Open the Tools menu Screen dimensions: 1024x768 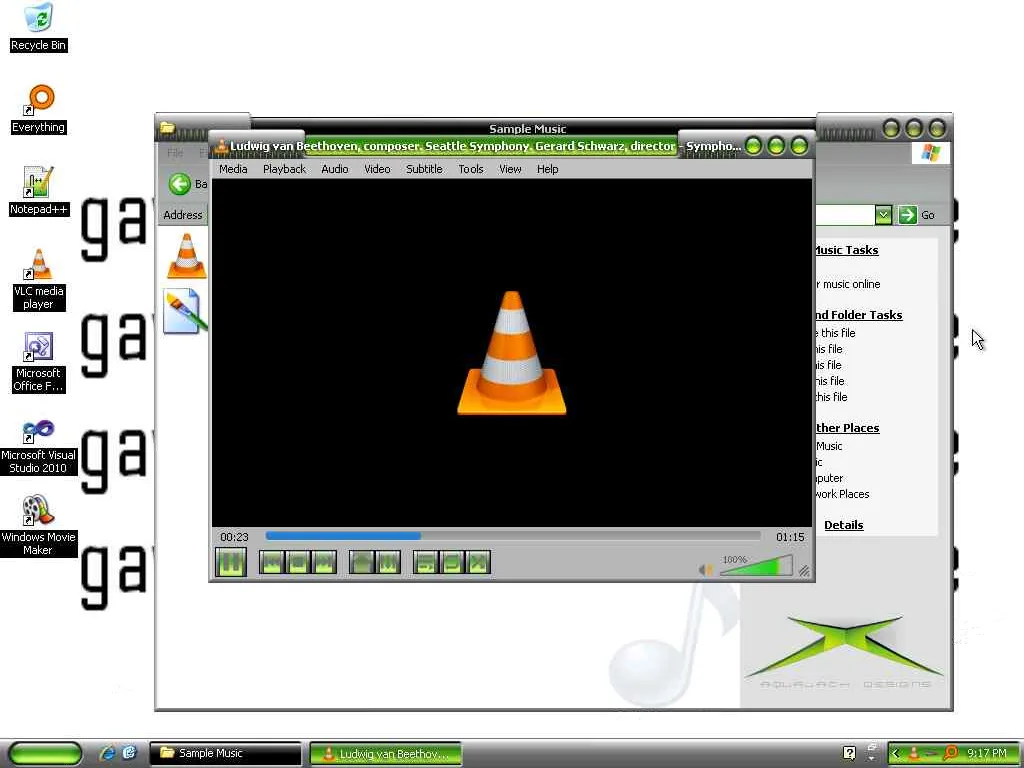tap(471, 169)
